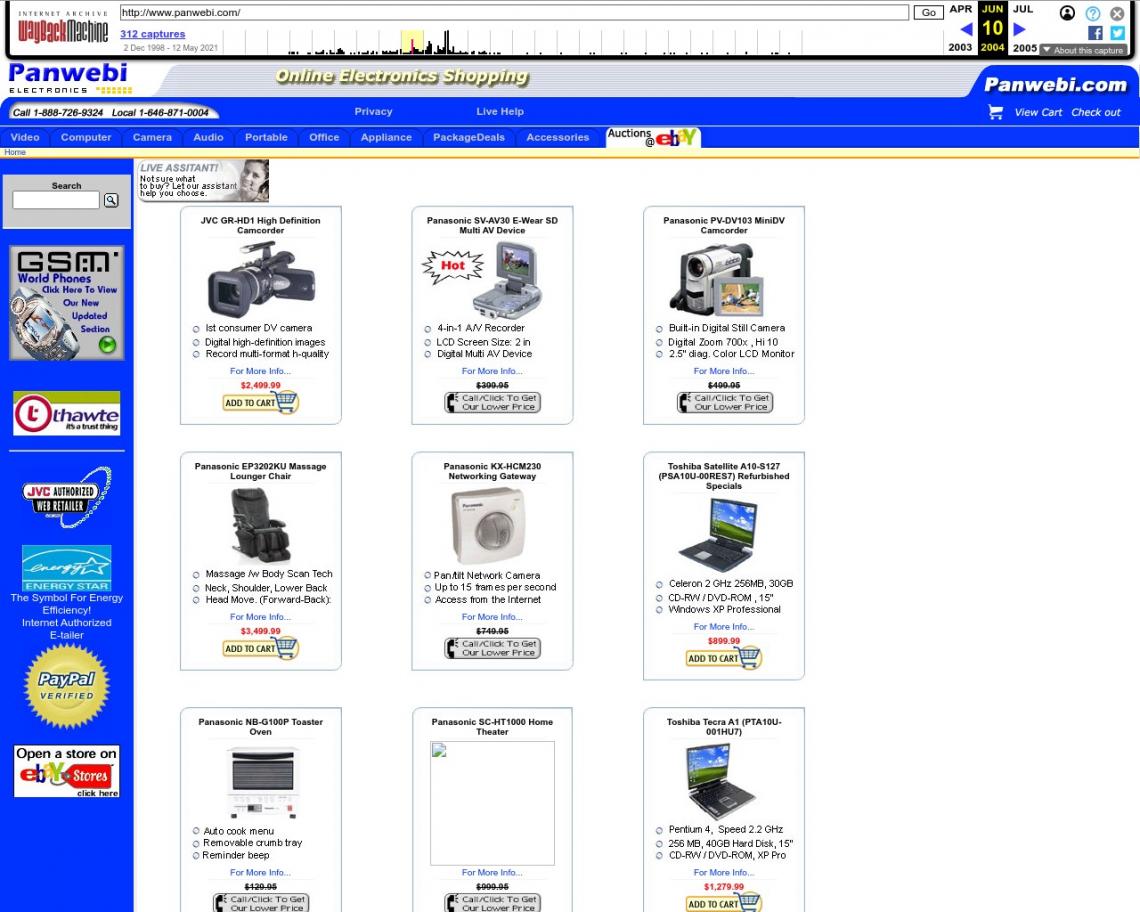This screenshot has height=912, width=1140.
Task: Call for lower price on SV-AV30
Action: pos(492,402)
